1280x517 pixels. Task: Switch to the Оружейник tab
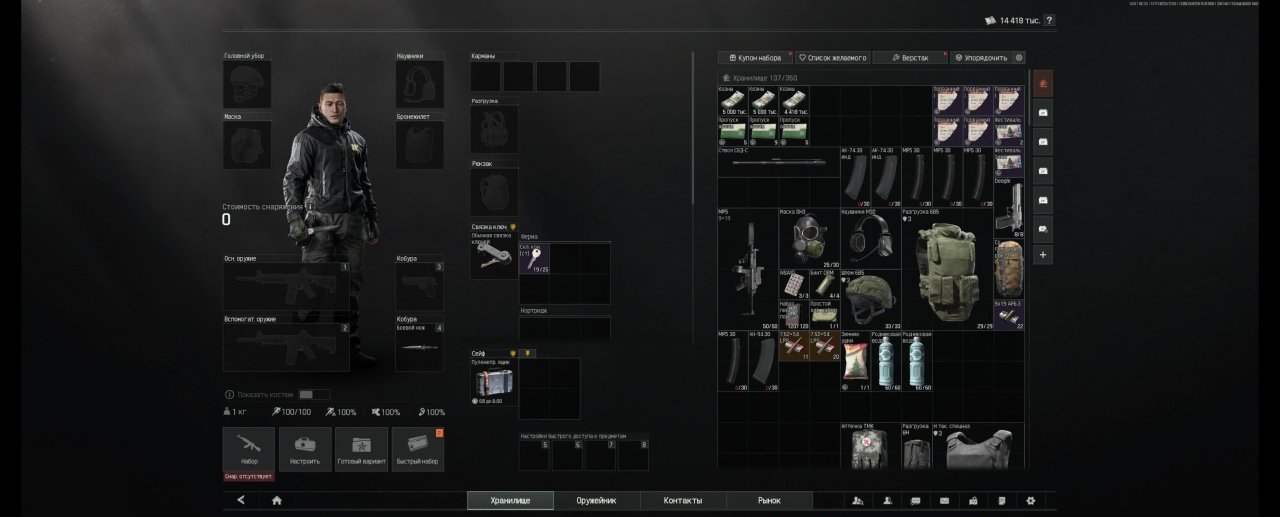click(x=596, y=501)
